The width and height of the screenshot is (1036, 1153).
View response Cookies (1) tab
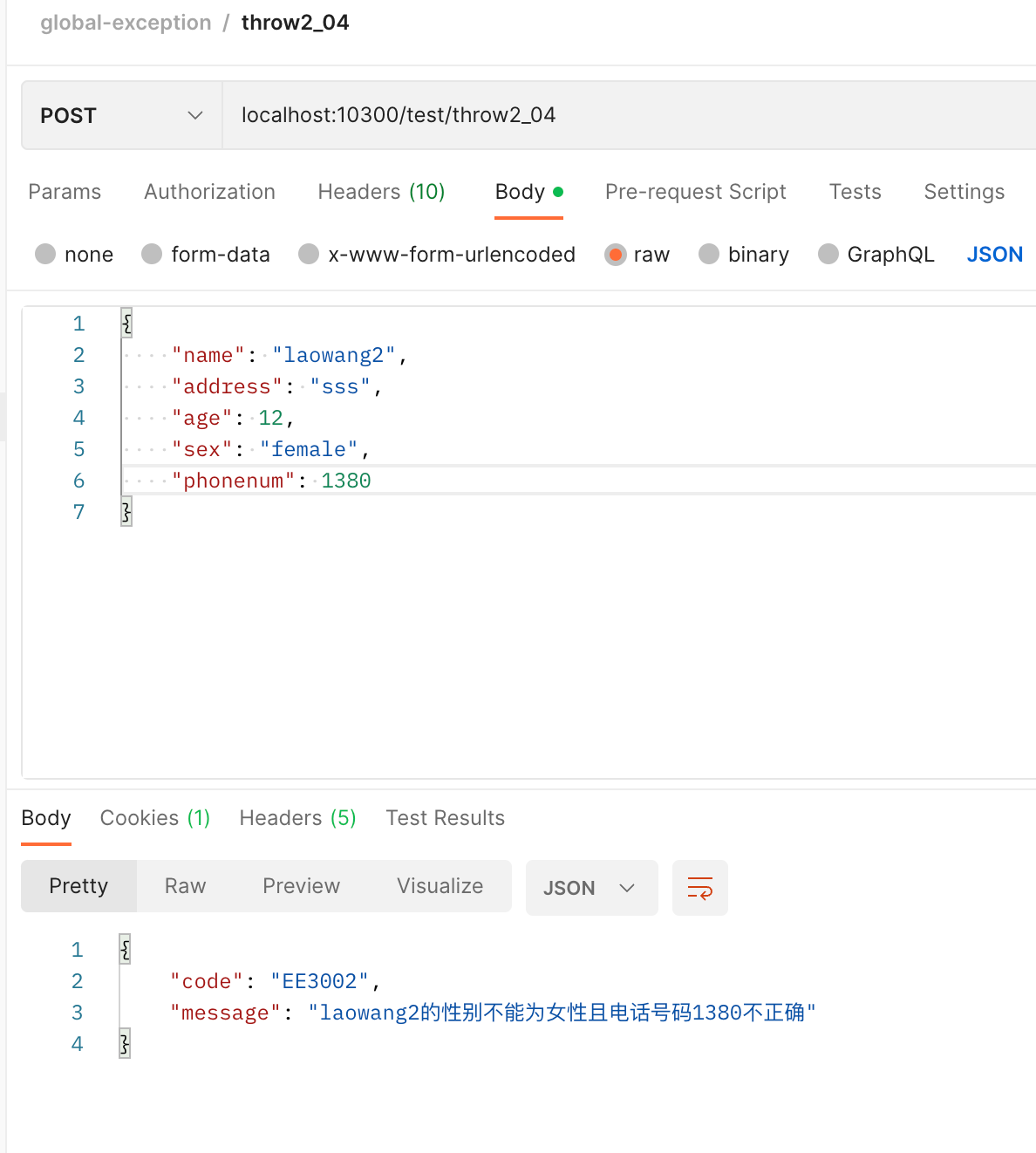(155, 818)
